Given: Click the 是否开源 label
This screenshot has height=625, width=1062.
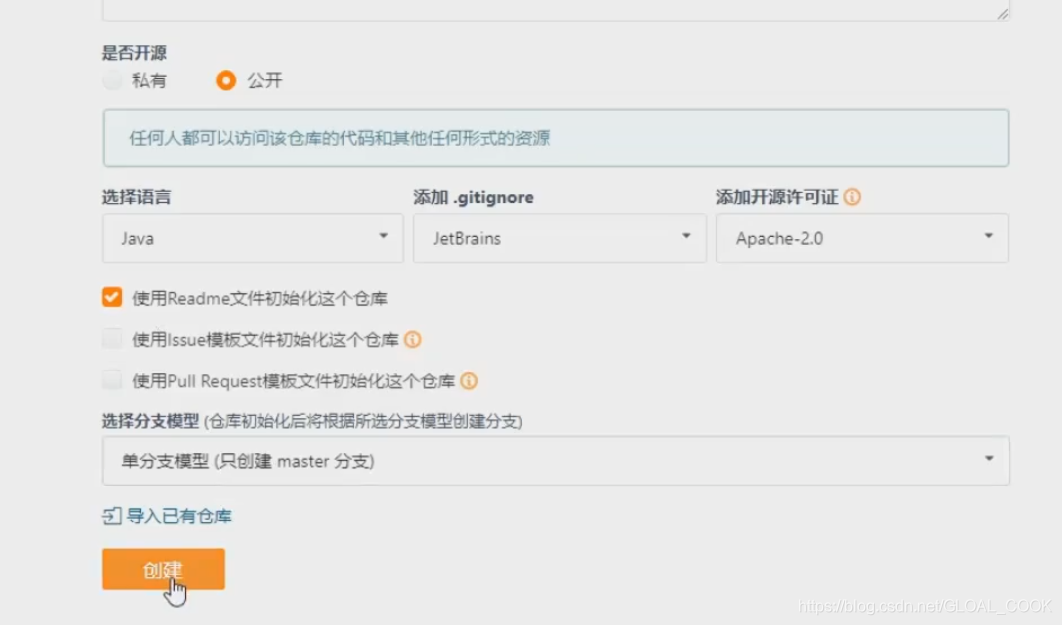Looking at the screenshot, I should [x=134, y=53].
